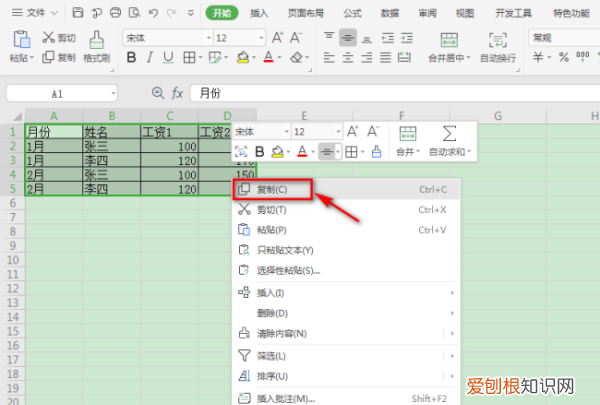Click the select-all corner of the sheet
Image resolution: width=600 pixels, height=405 pixels.
pyautogui.click(x=17, y=116)
